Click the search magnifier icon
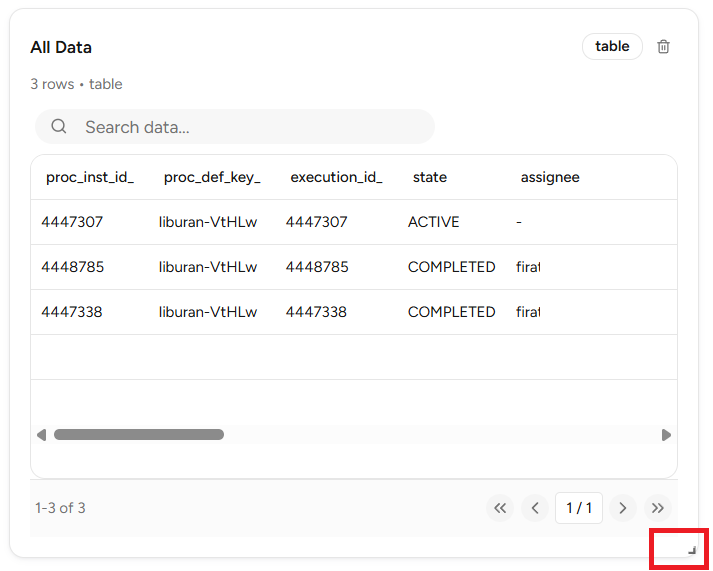Screen dimensions: 713x571 click(x=59, y=126)
